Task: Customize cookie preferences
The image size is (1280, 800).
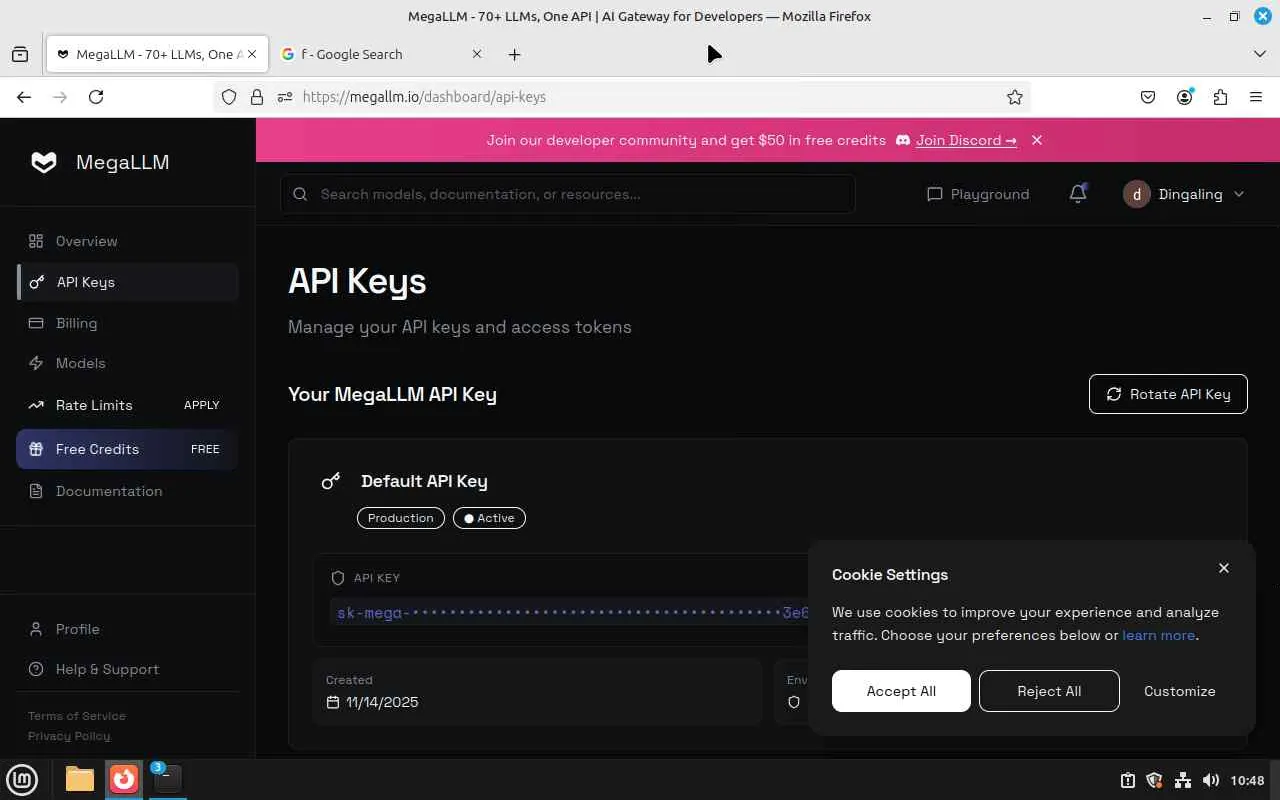Action: point(1180,691)
